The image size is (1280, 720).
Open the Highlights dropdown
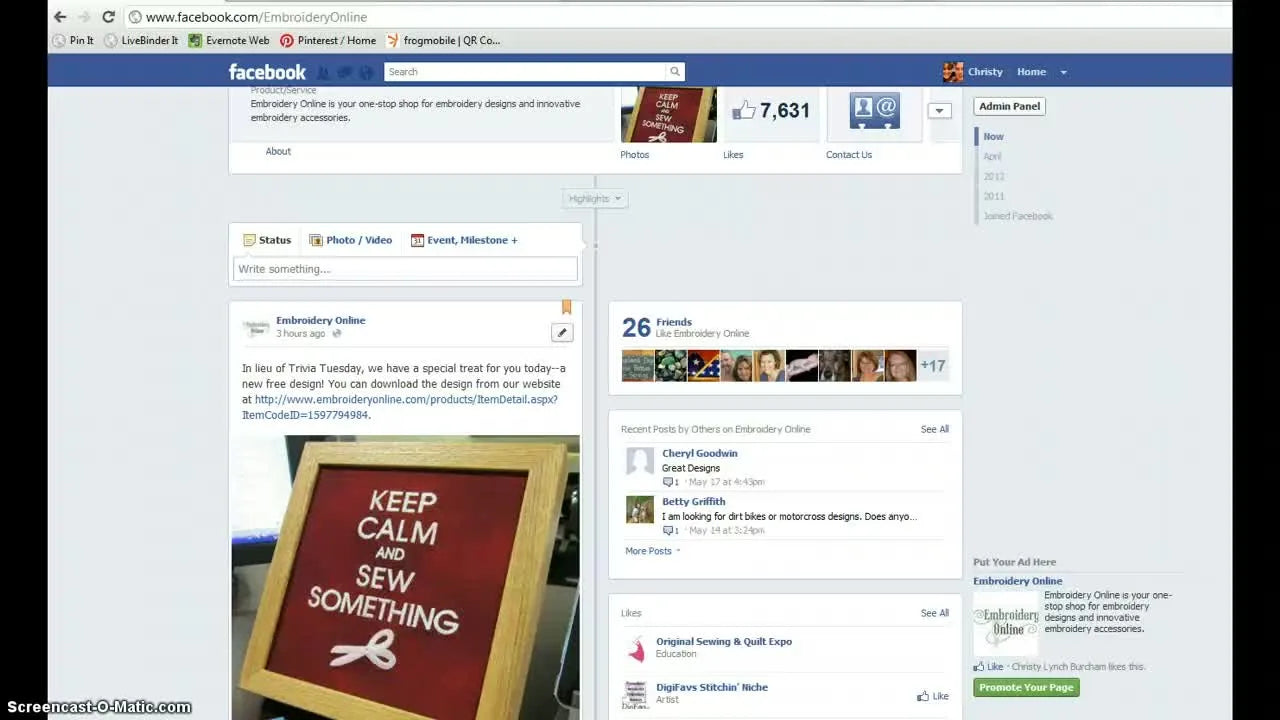(x=595, y=198)
